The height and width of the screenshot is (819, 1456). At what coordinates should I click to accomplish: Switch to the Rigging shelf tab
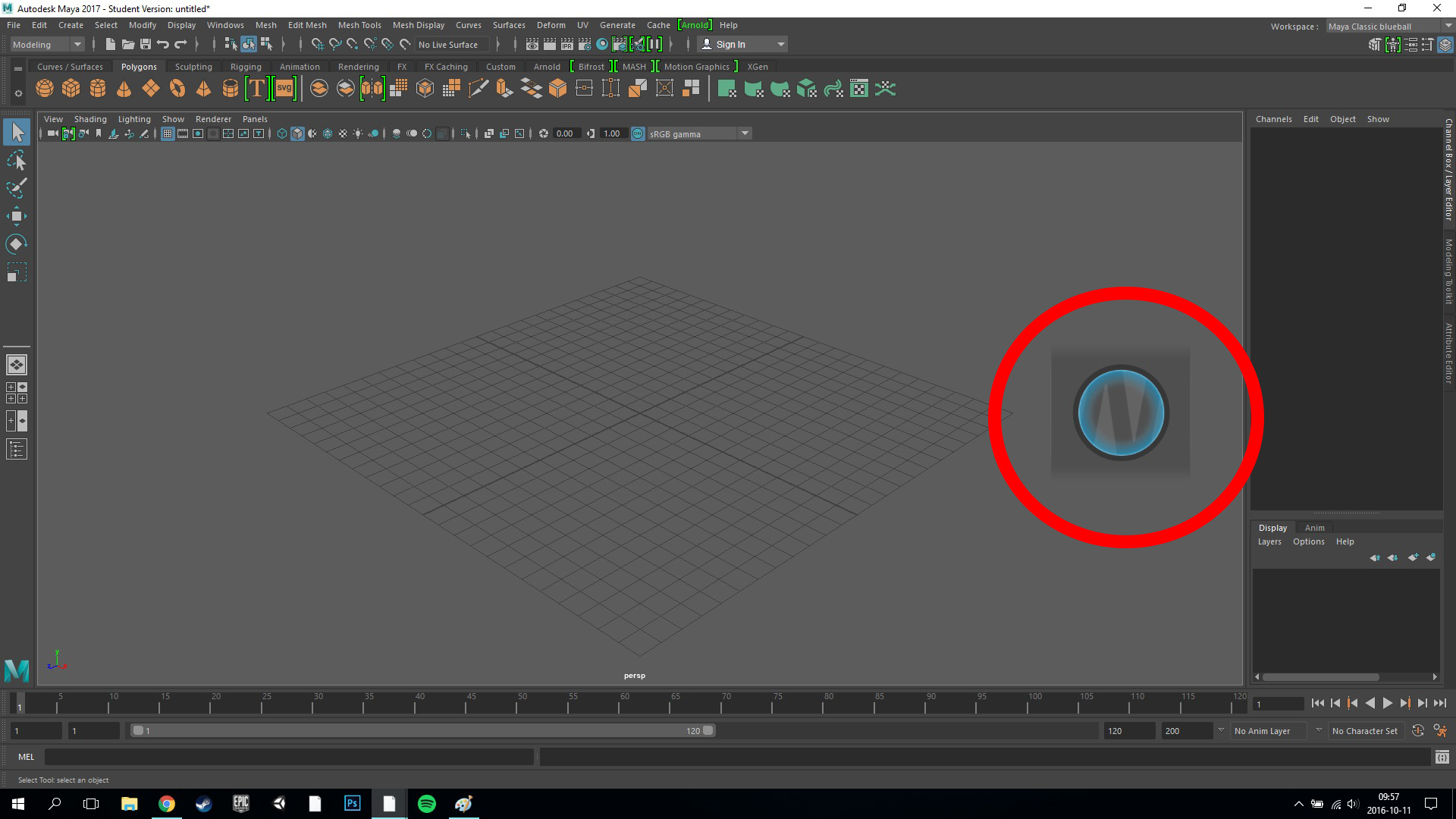(246, 67)
